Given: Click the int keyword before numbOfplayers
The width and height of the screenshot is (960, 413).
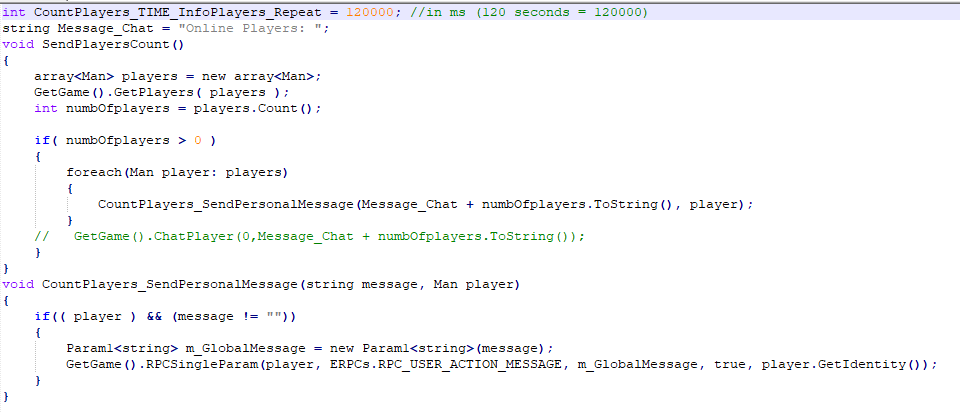Looking at the screenshot, I should tap(46, 108).
